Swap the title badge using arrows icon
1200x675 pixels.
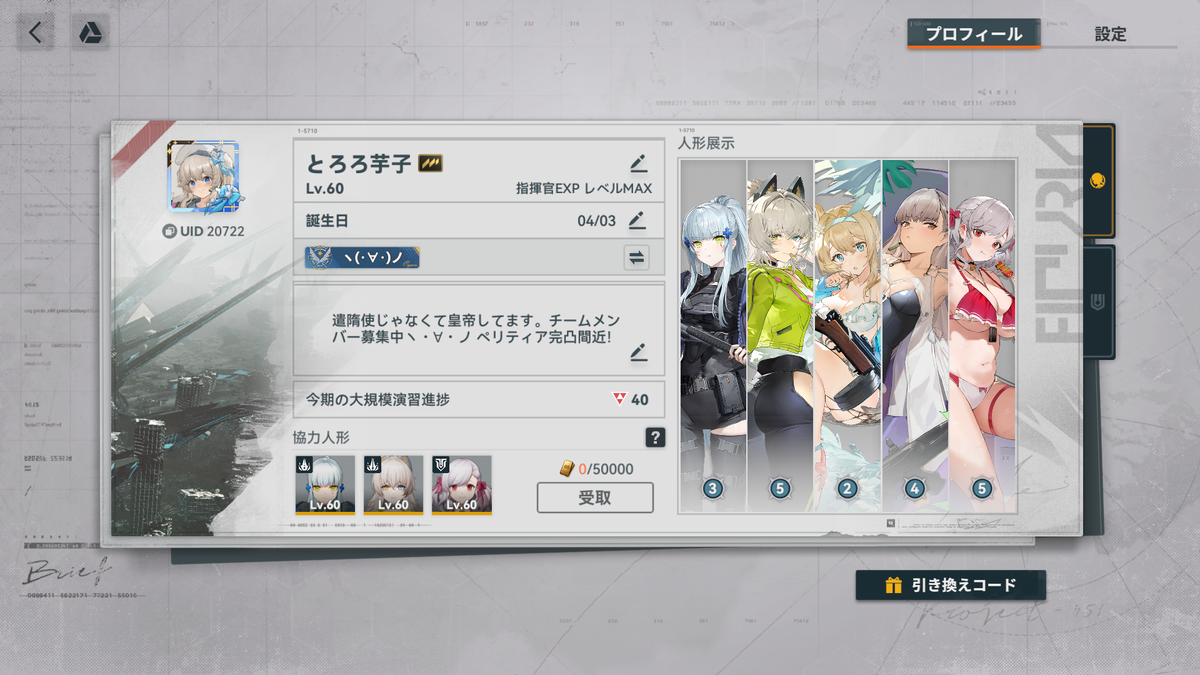coord(637,258)
